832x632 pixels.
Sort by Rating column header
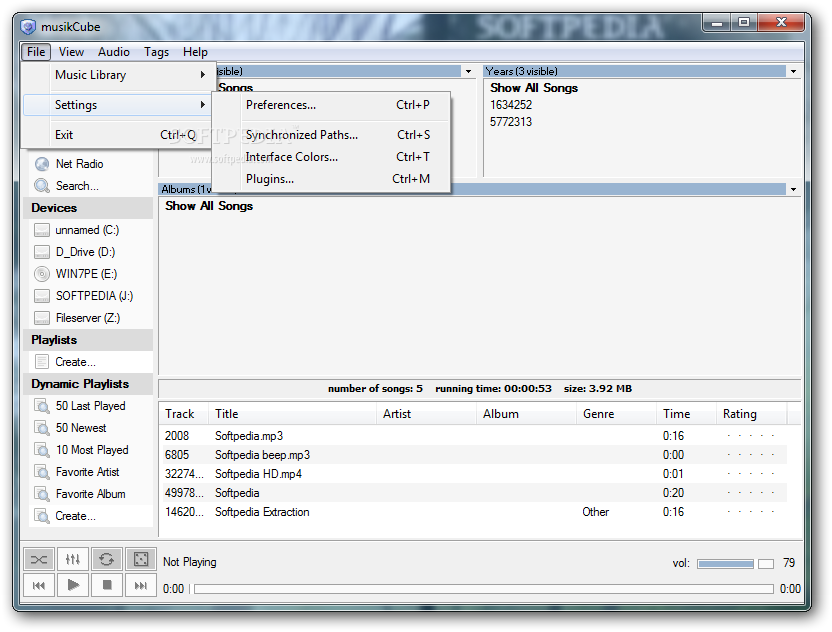point(752,414)
